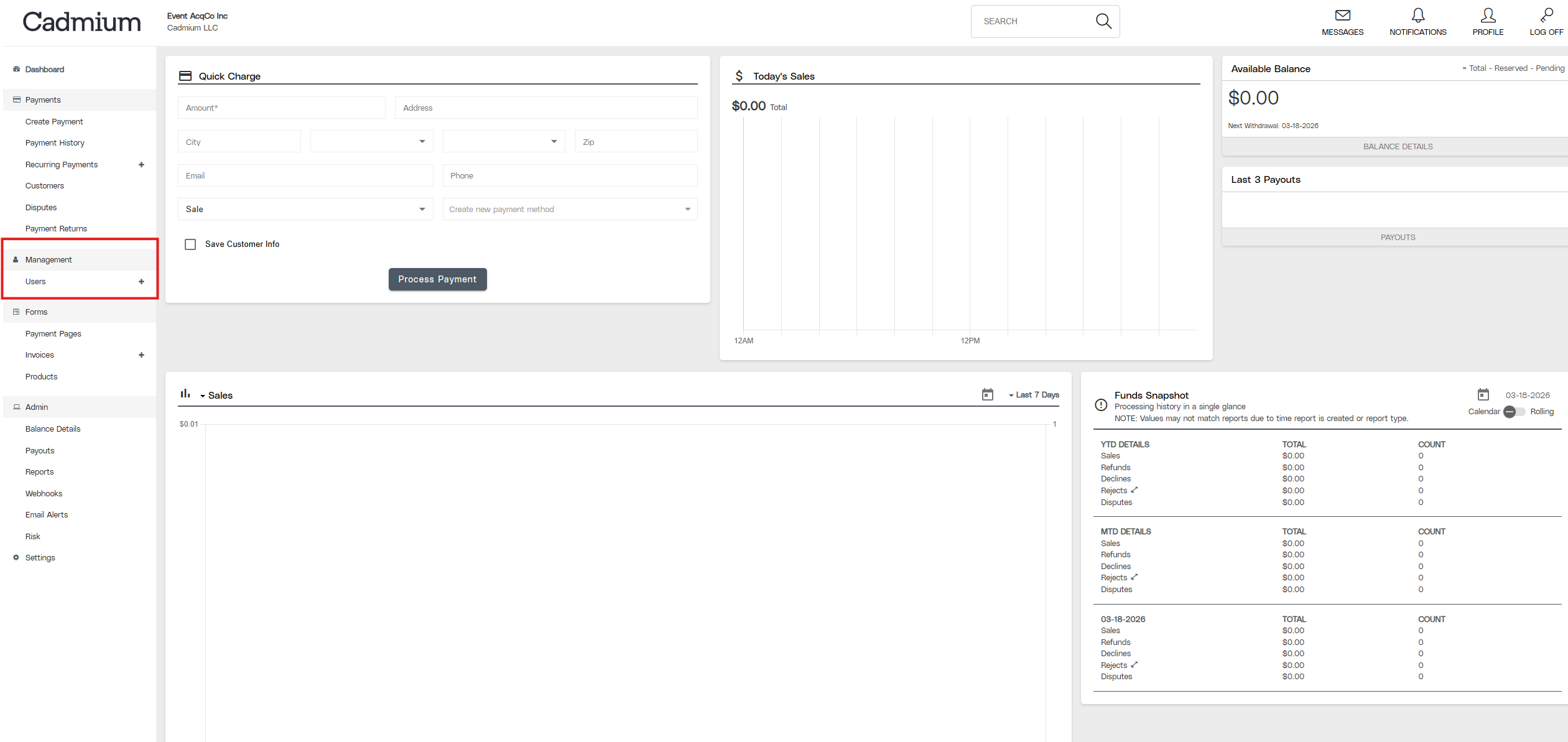Open Payment History in sidebar
Image resolution: width=1568 pixels, height=742 pixels.
tap(55, 143)
